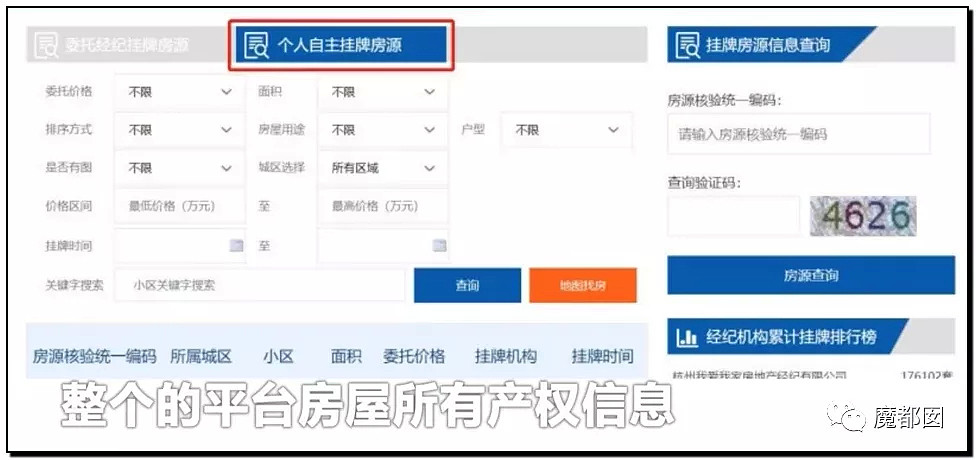Screen dimensions: 976x460
Task: Focus the 最高价格（万元） input
Action: (382, 206)
